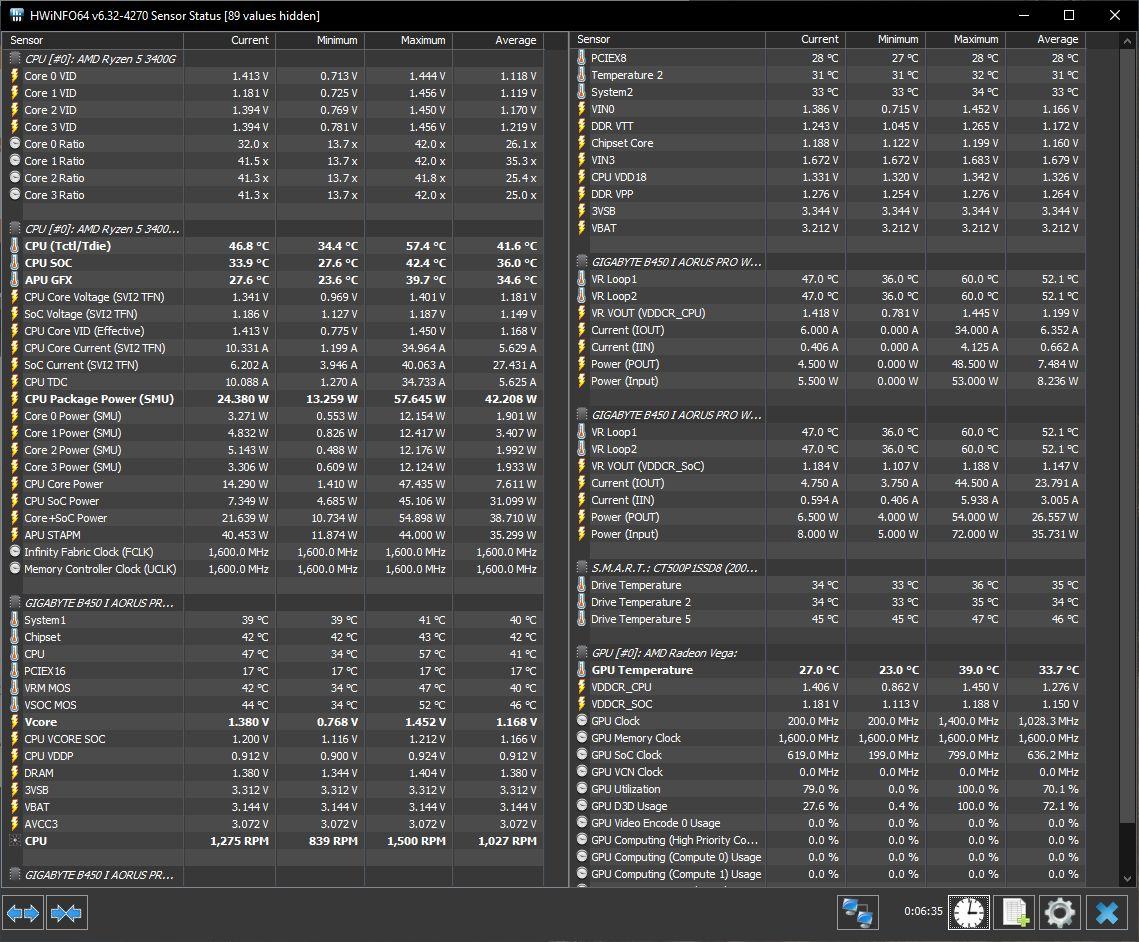Click the thermometer icon next to GPU Temperature
The width and height of the screenshot is (1139, 942).
(x=581, y=670)
